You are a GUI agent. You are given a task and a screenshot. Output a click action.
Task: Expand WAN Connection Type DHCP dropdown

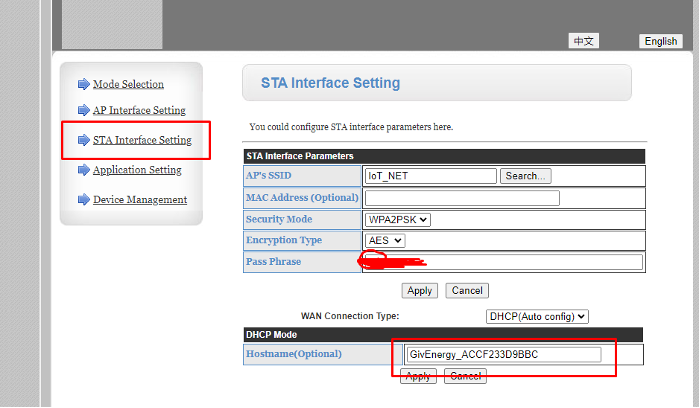537,316
